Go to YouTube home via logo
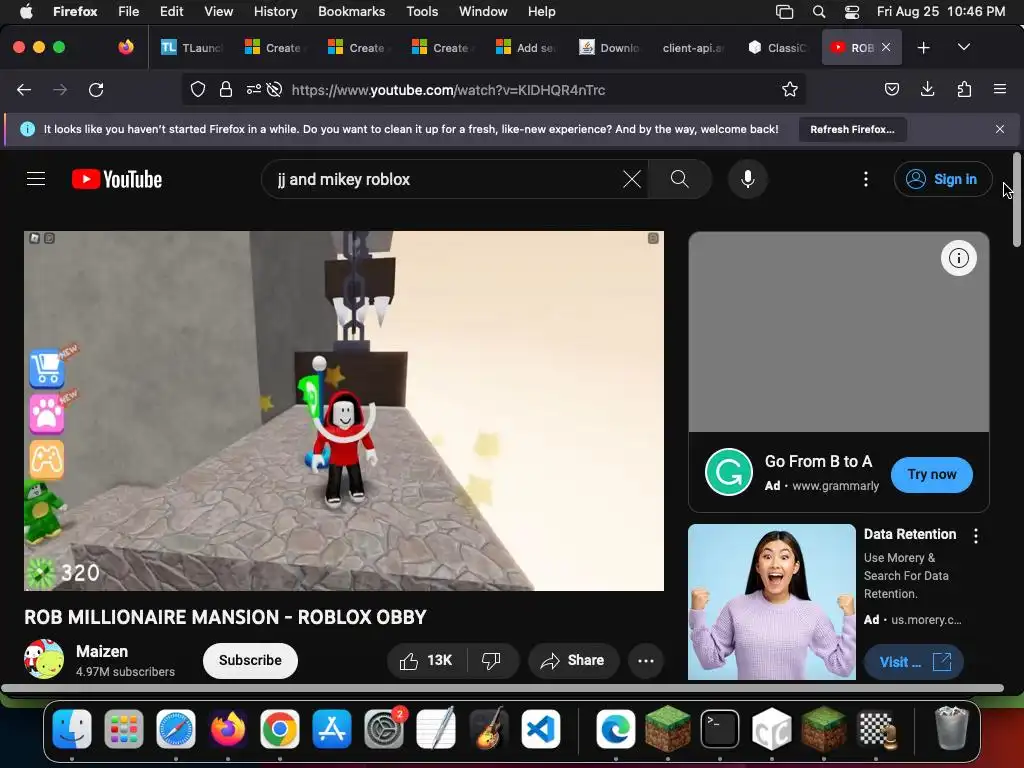Screen dimensions: 1024x768 pyautogui.click(x=117, y=179)
